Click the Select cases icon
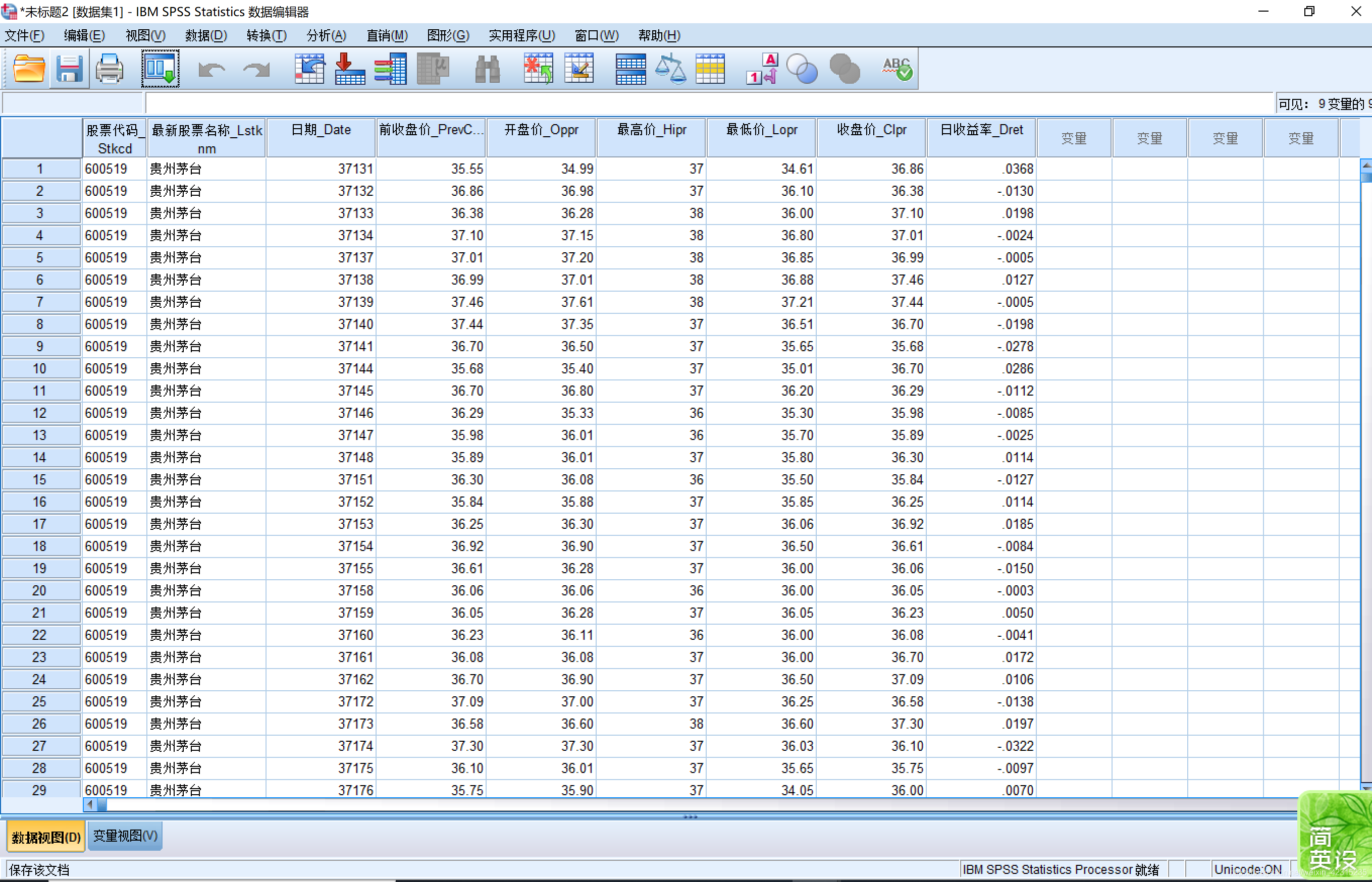 (x=710, y=69)
